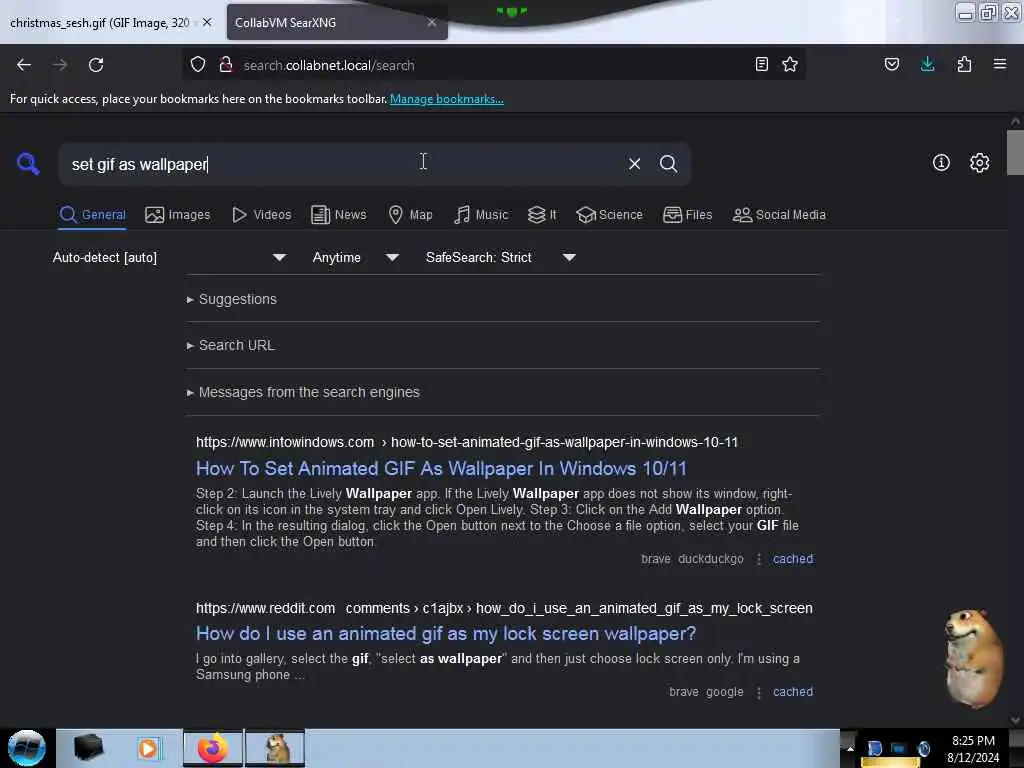Screen dimensions: 1024x768
Task: Clear the search query with the X
Action: 634,164
